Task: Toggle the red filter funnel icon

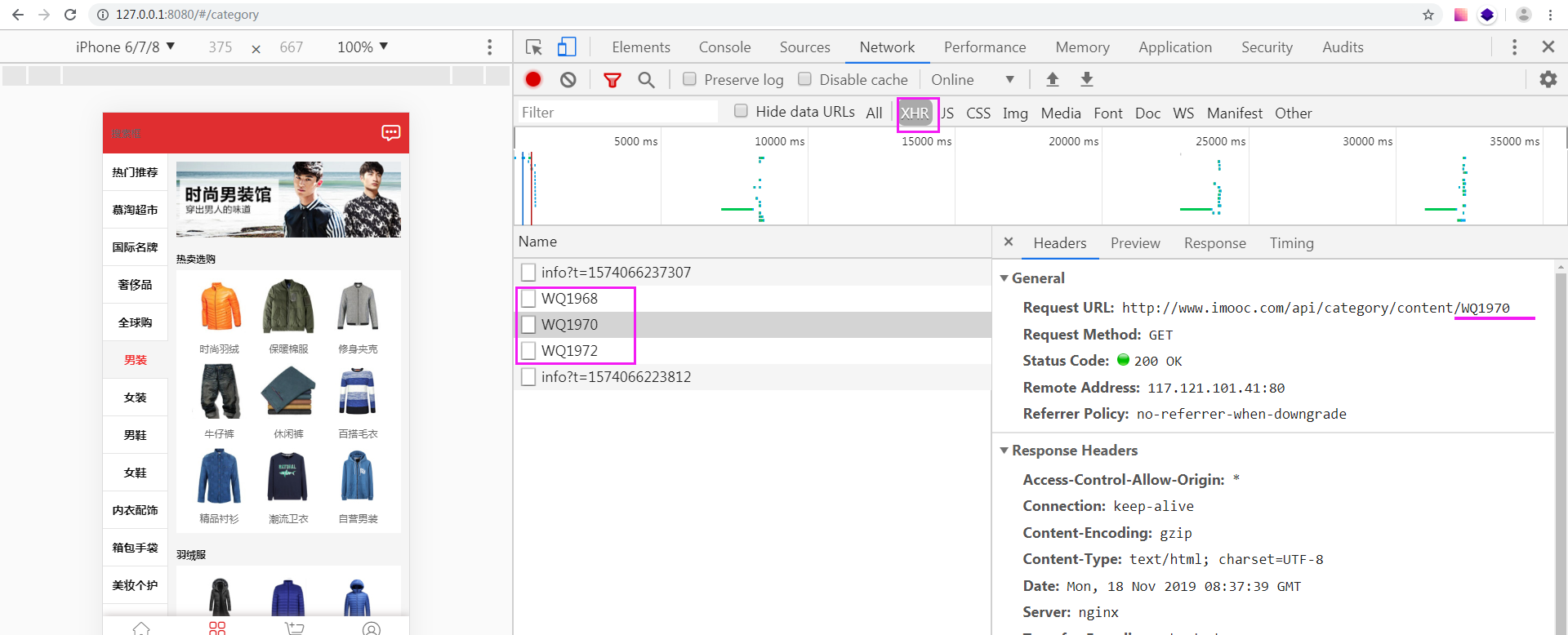Action: [x=612, y=79]
